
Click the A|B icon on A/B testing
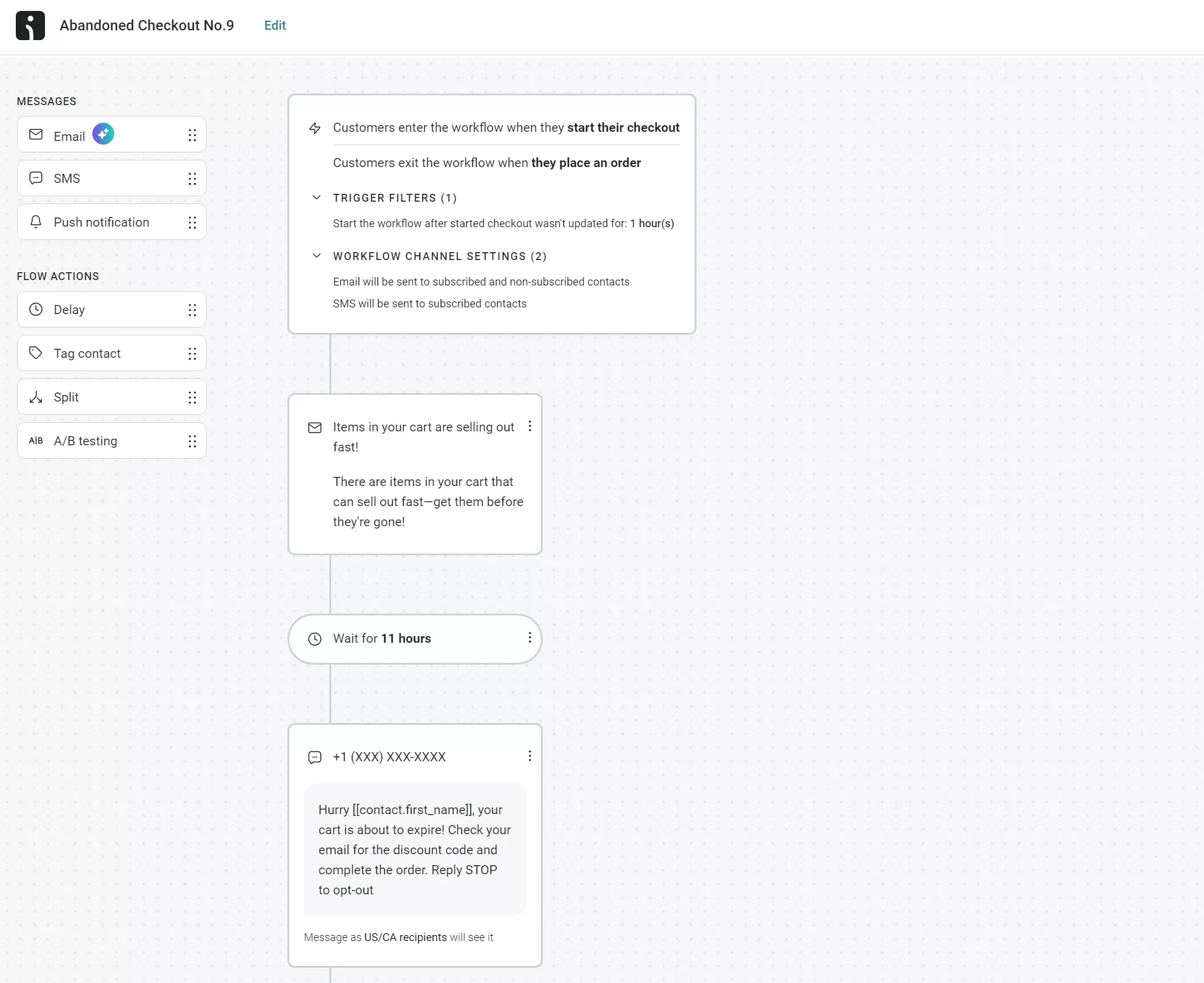pyautogui.click(x=36, y=440)
